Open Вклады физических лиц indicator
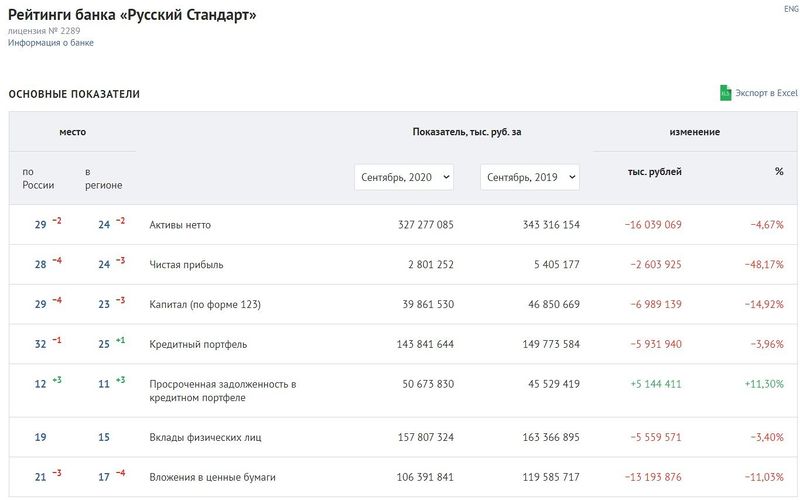The image size is (800, 500). pyautogui.click(x=205, y=437)
